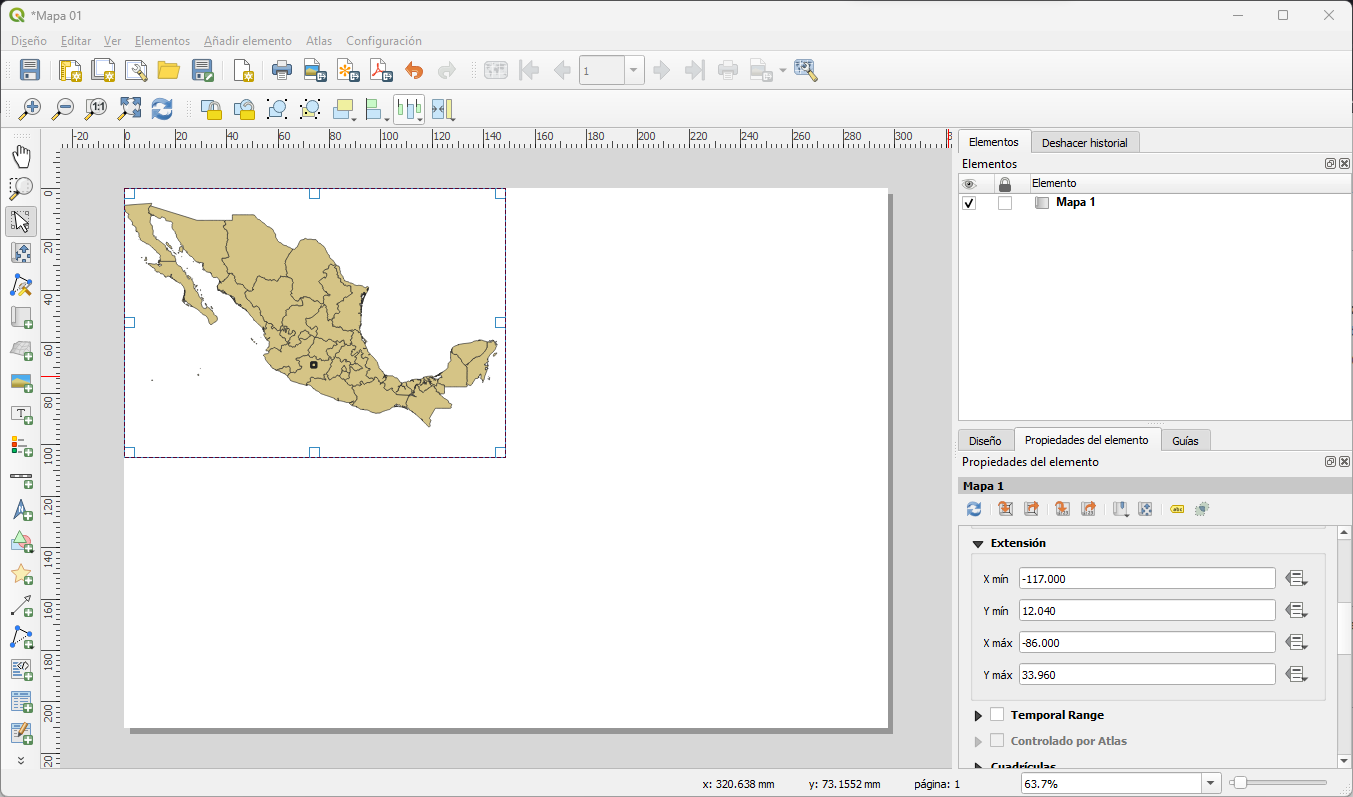Open the zoom level dropdown showing 63.7%
This screenshot has height=797, width=1353.
pyautogui.click(x=1212, y=784)
